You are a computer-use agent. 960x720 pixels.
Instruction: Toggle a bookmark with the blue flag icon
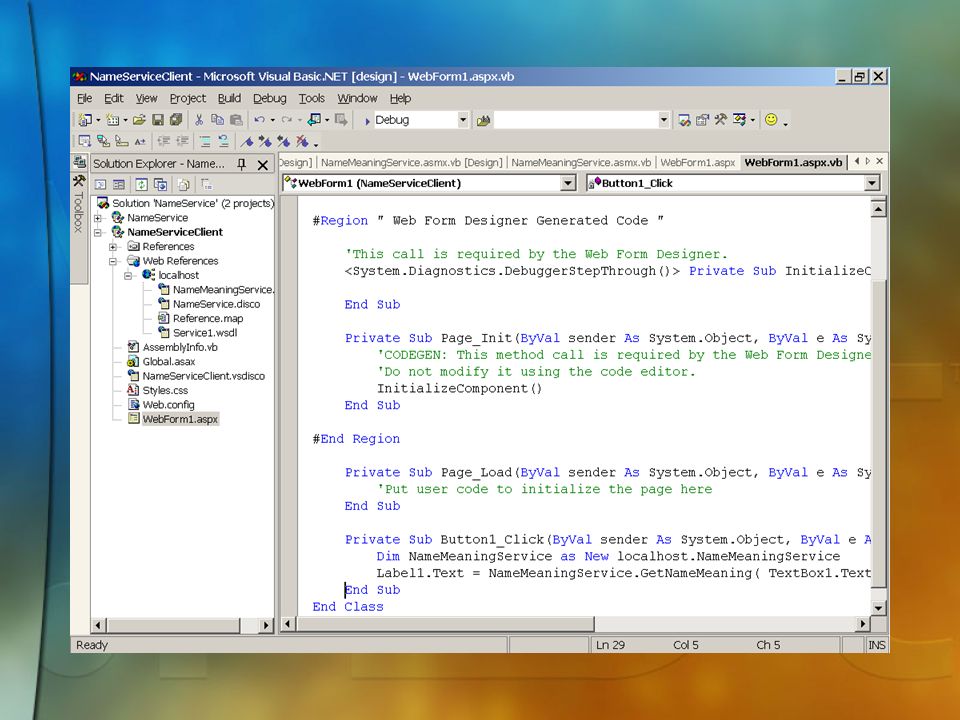coord(247,142)
